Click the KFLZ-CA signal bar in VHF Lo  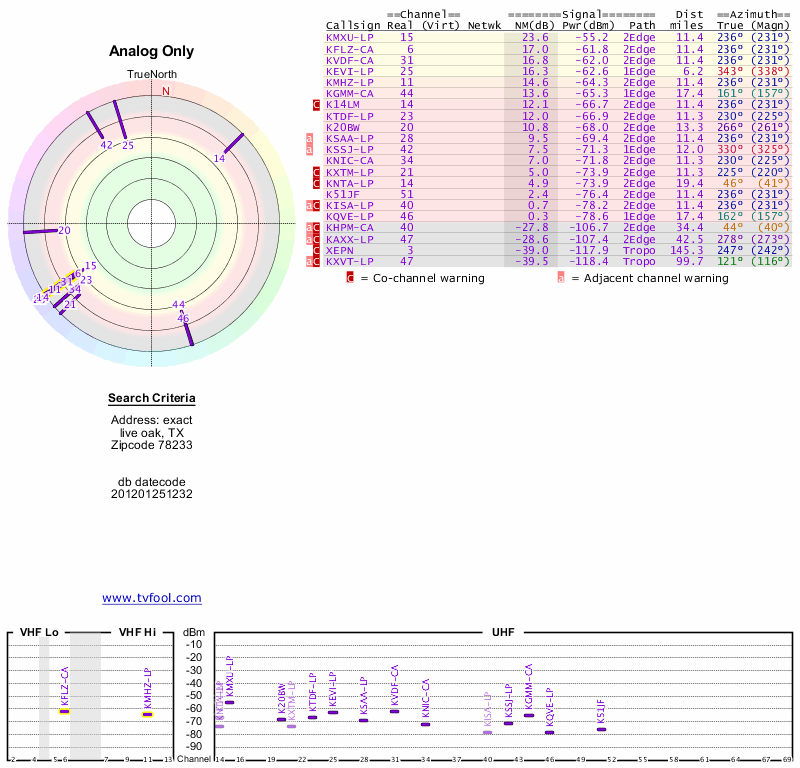[65, 711]
